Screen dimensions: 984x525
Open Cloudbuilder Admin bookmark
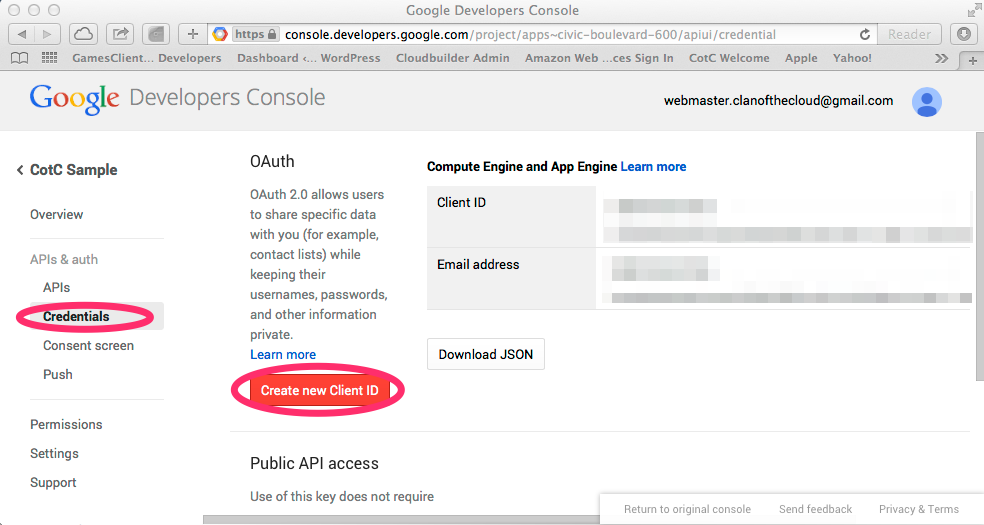click(x=452, y=58)
